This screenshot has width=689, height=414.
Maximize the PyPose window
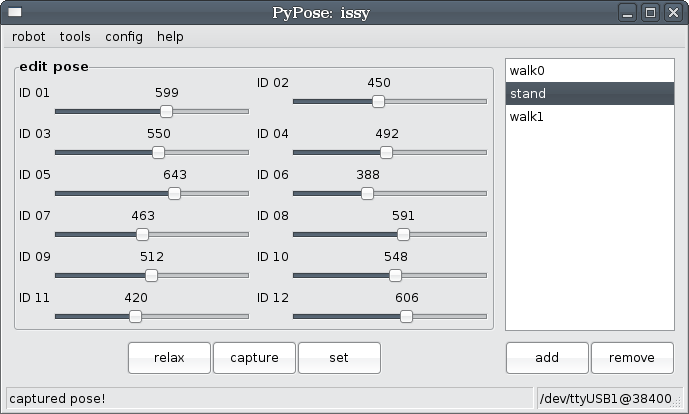pos(650,13)
